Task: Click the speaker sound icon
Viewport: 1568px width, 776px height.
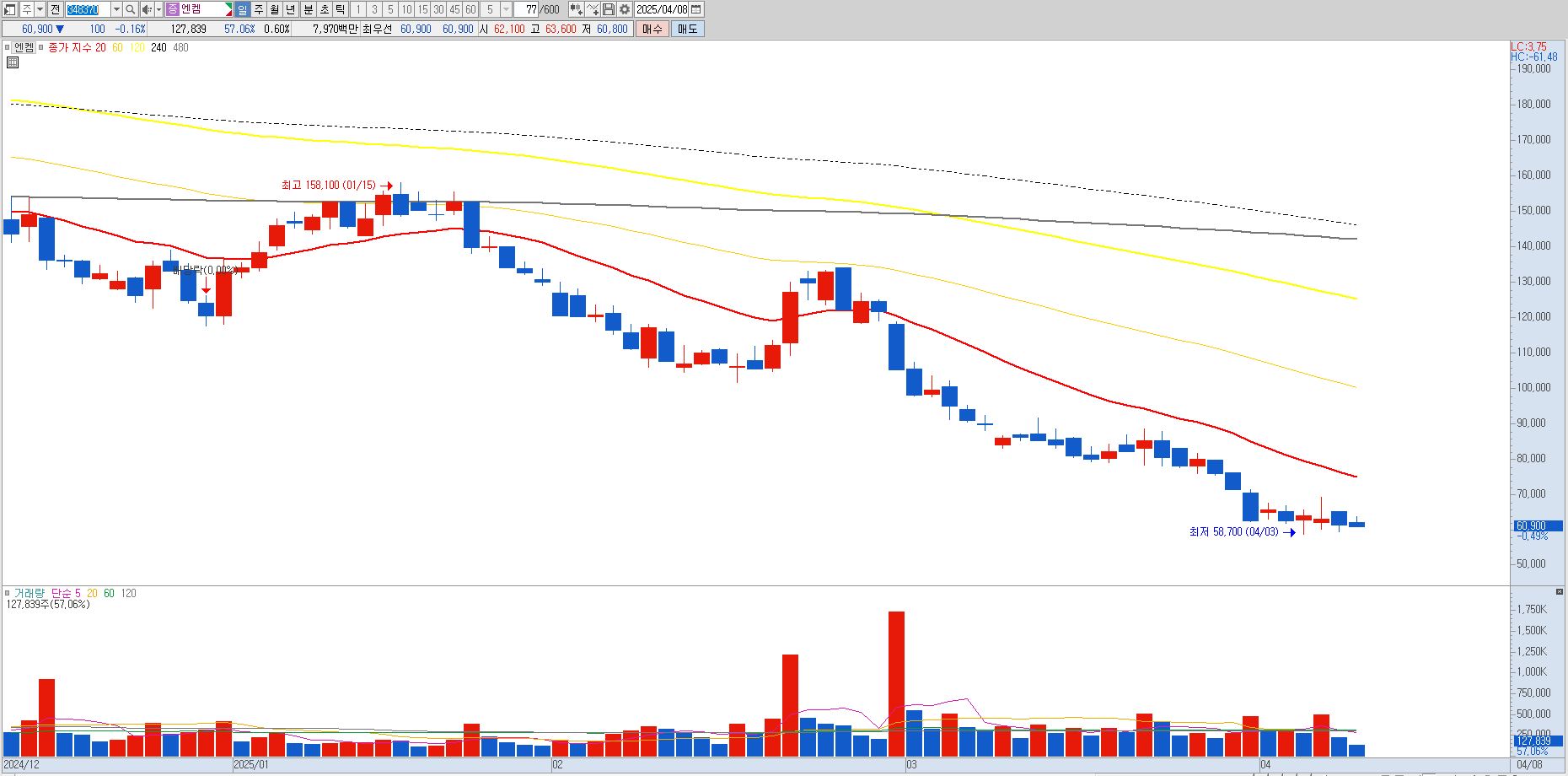Action: [x=147, y=9]
